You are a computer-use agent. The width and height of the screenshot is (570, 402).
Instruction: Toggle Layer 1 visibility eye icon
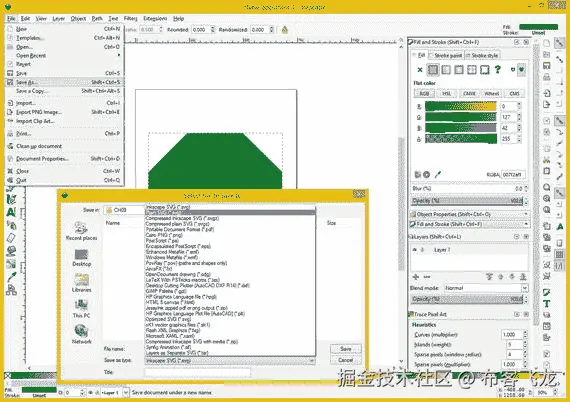tap(415, 250)
